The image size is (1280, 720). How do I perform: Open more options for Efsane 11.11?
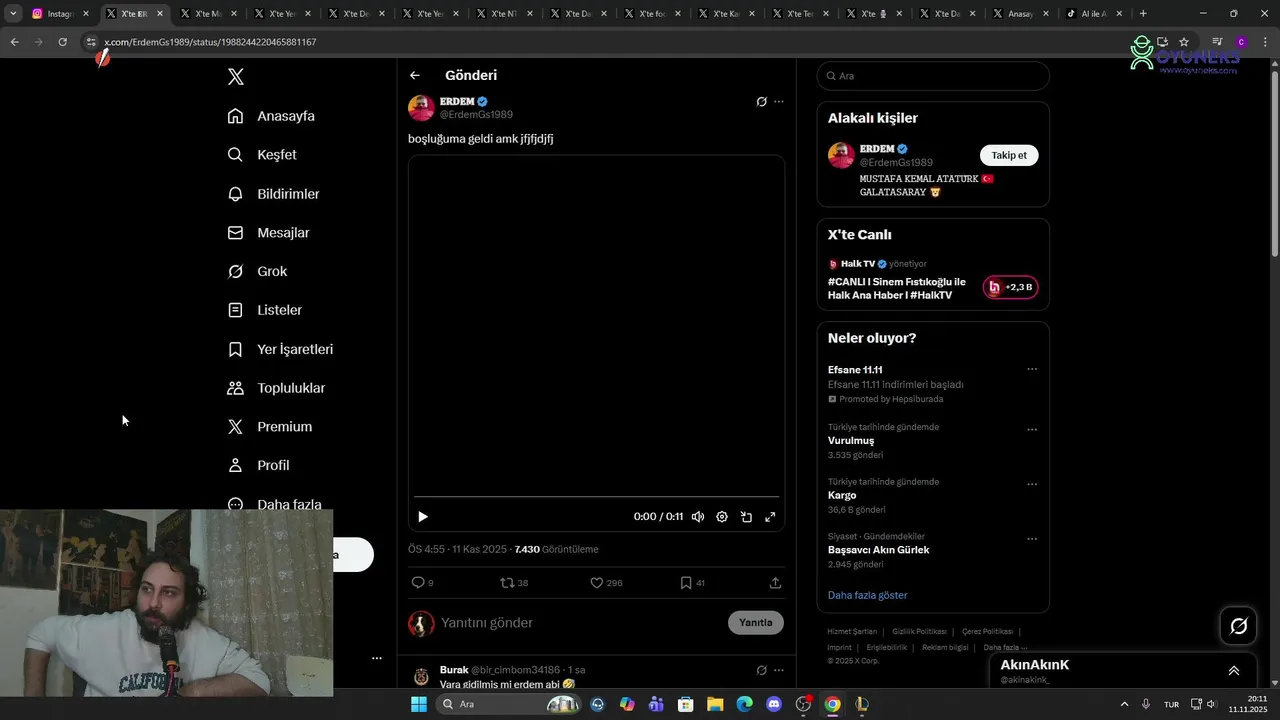click(1032, 369)
